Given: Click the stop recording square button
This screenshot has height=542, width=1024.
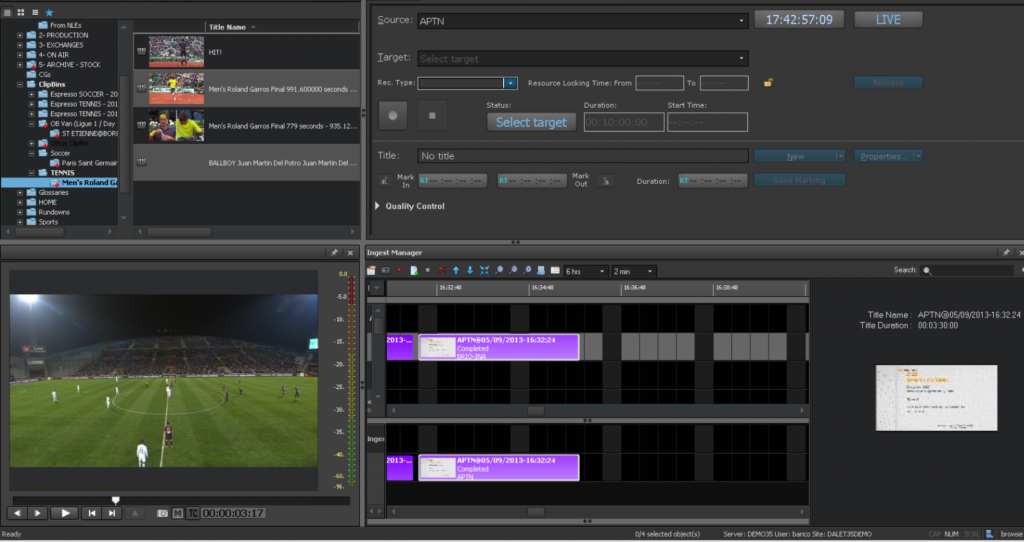Looking at the screenshot, I should (433, 115).
